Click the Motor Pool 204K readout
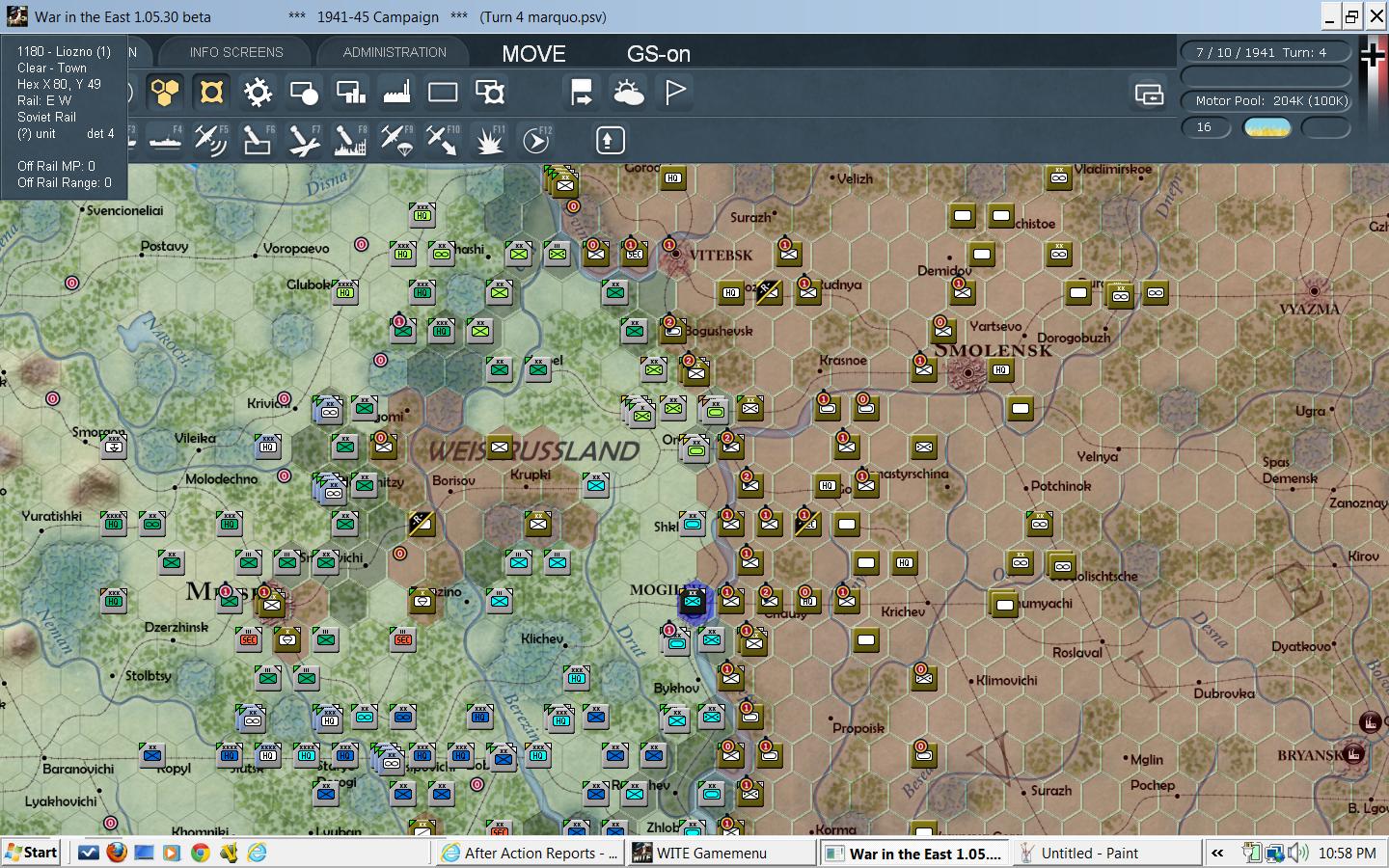This screenshot has height=868, width=1389. [1265, 100]
